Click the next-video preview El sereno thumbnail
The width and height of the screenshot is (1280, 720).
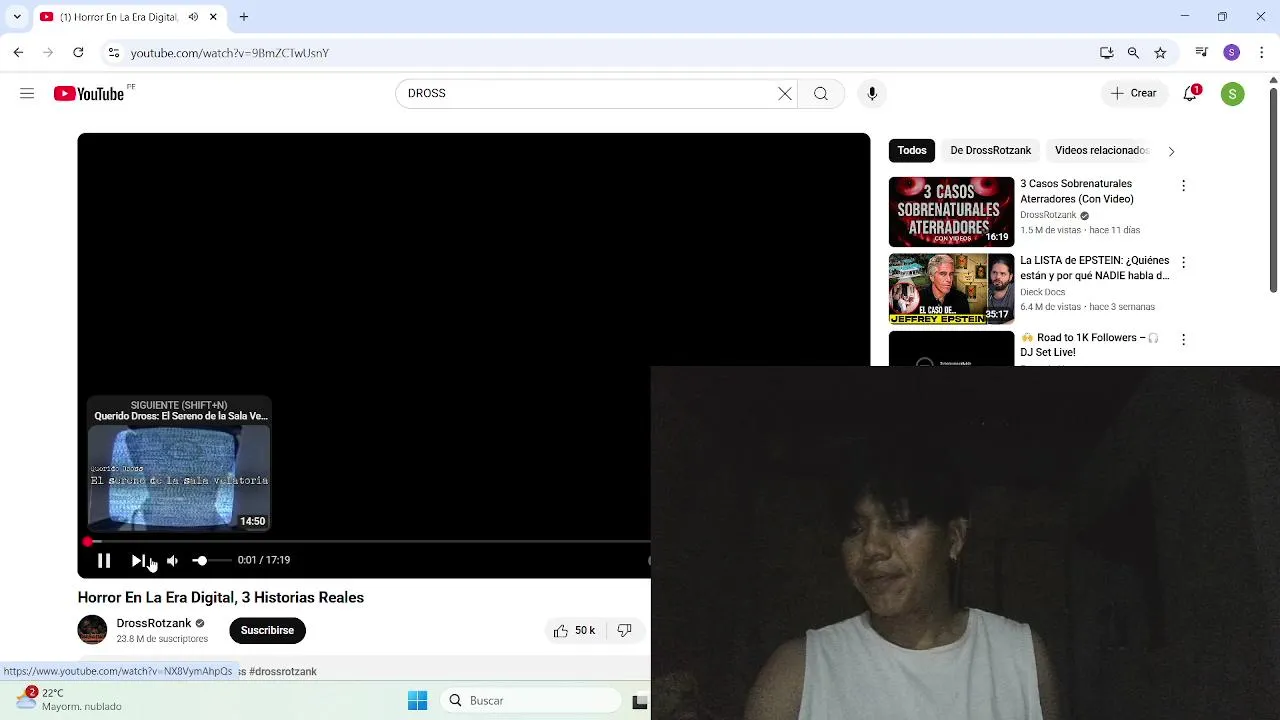click(179, 478)
